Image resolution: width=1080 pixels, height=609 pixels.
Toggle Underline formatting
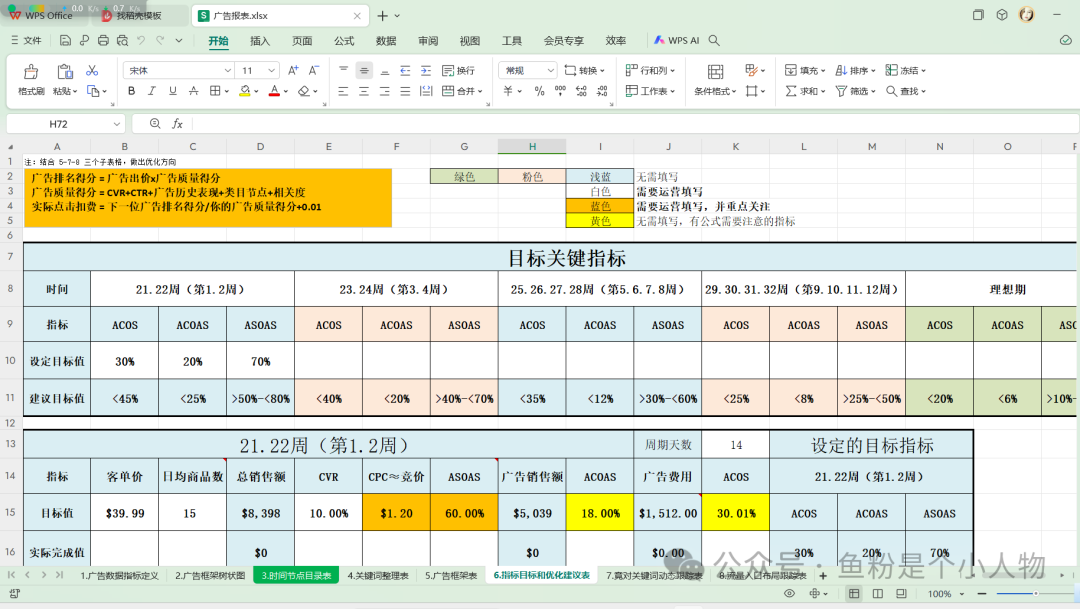point(173,91)
